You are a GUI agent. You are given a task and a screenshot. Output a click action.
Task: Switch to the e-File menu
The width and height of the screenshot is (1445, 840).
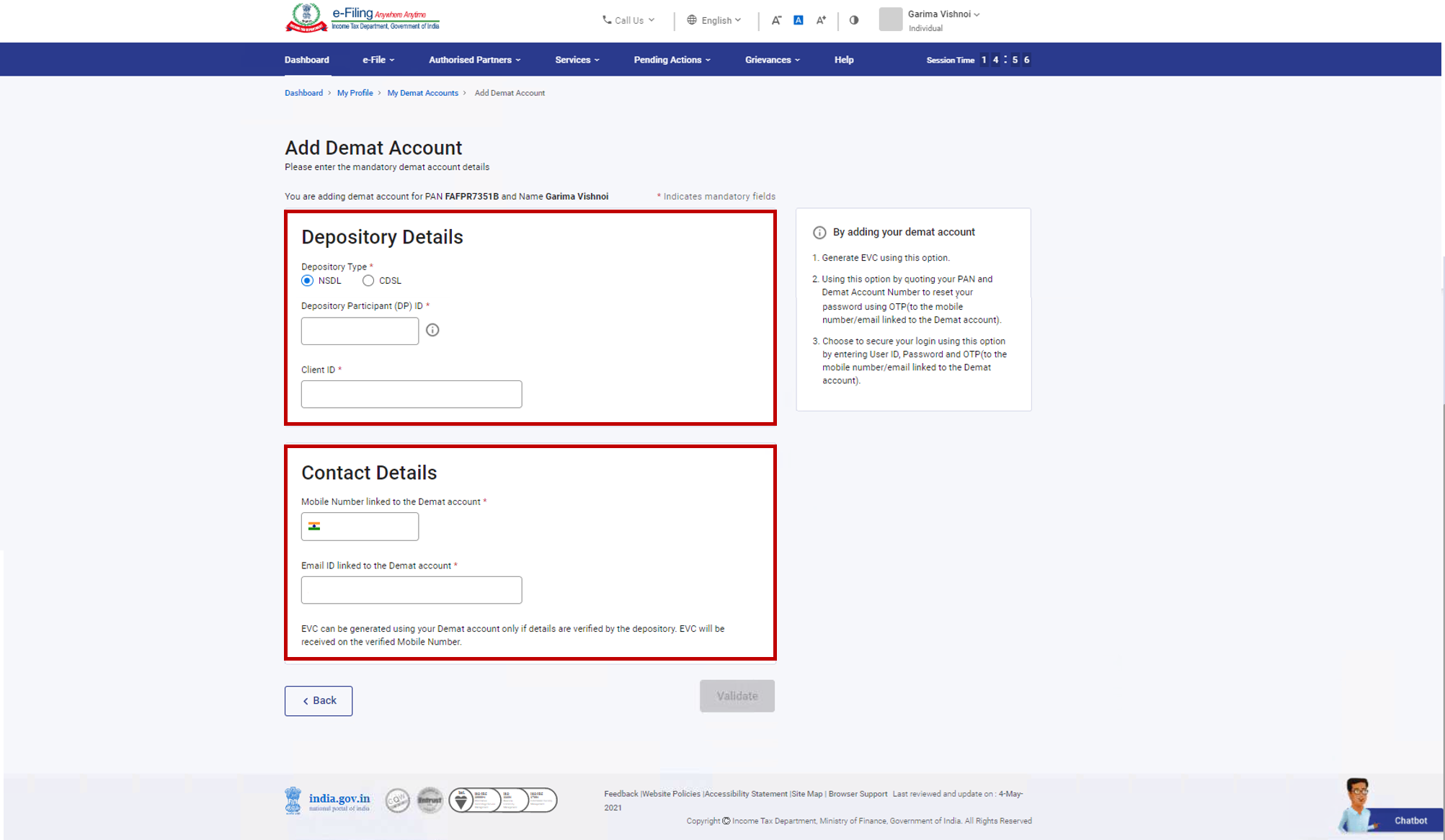point(378,60)
